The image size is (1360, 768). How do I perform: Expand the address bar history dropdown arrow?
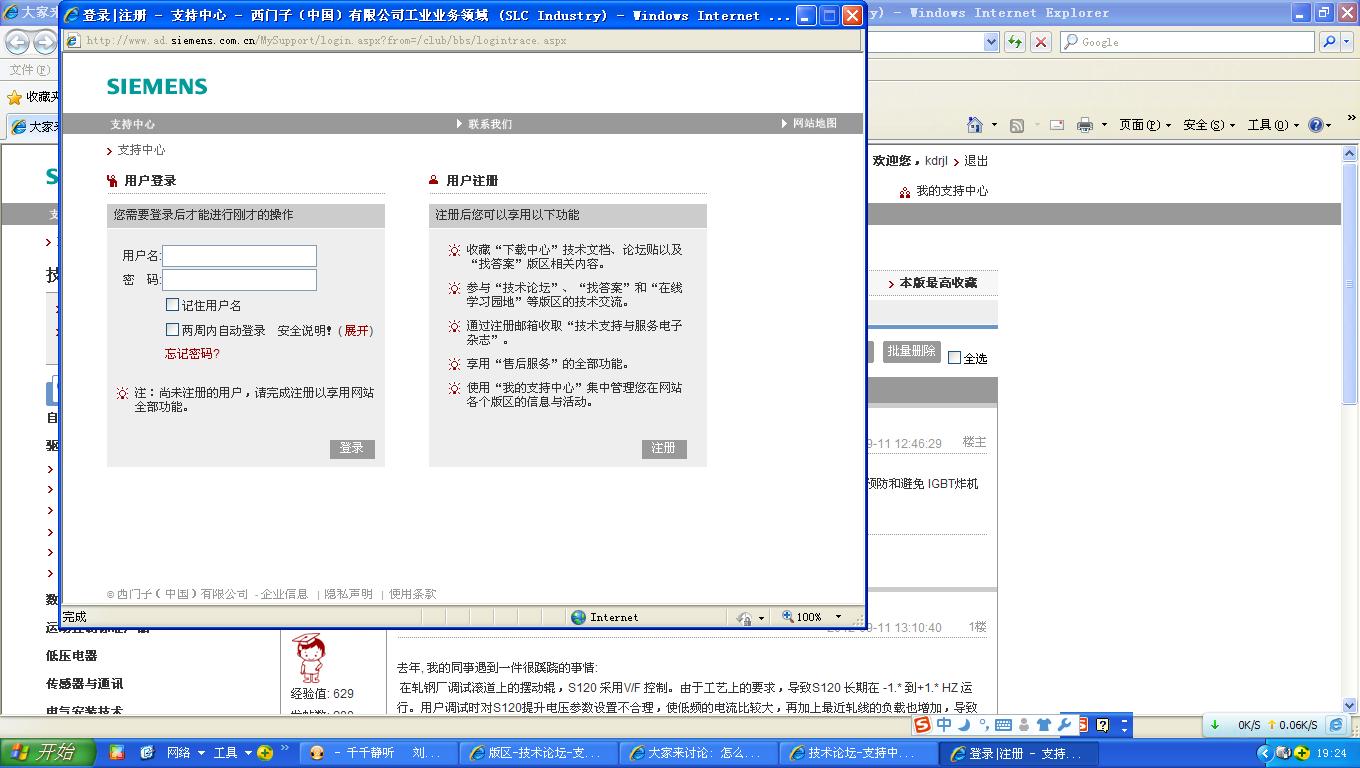tap(991, 42)
